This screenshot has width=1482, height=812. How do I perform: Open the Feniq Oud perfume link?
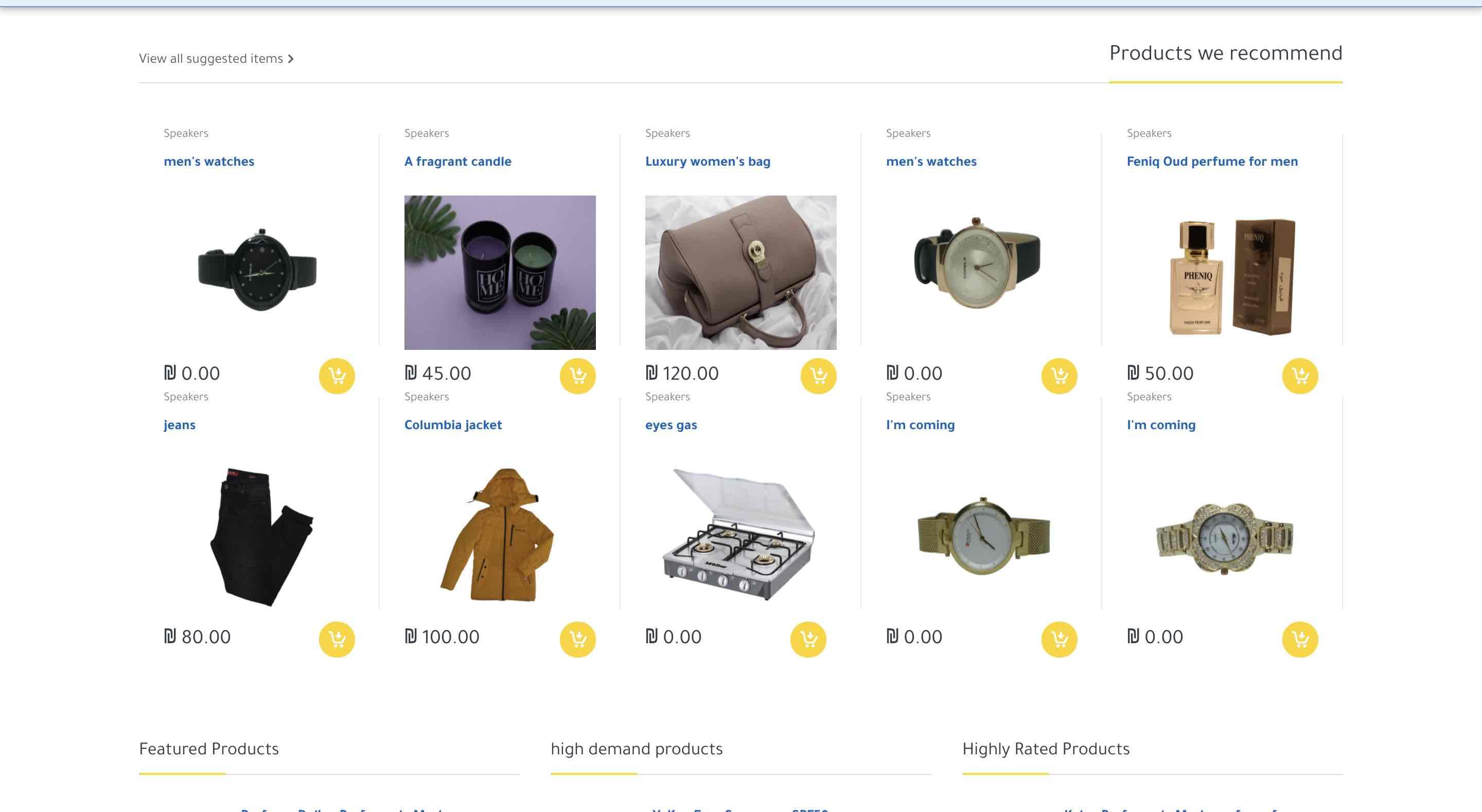click(x=1212, y=162)
